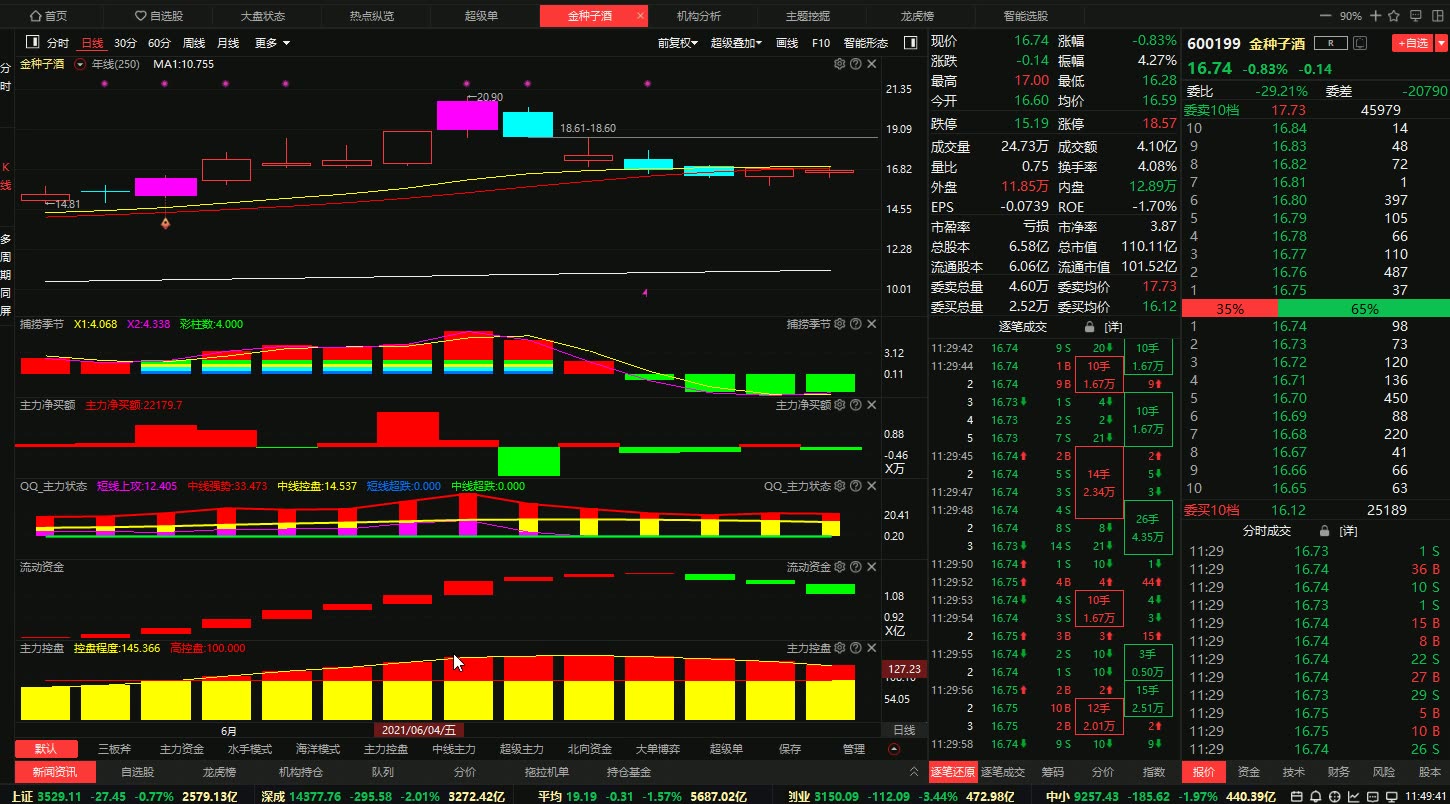Switch chart to 分时 view
The width and height of the screenshot is (1450, 804).
(x=58, y=43)
